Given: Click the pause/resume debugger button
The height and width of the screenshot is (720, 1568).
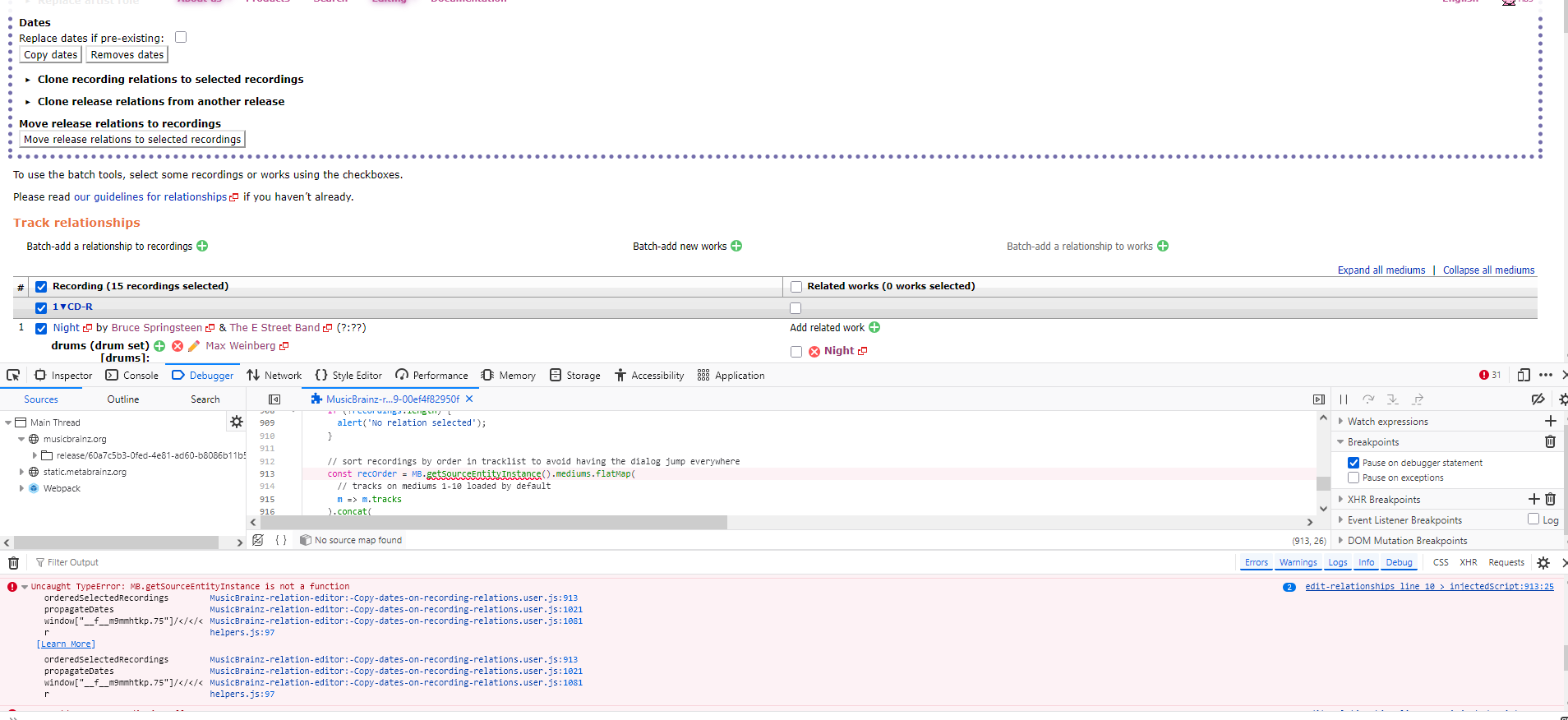Looking at the screenshot, I should tap(1344, 399).
